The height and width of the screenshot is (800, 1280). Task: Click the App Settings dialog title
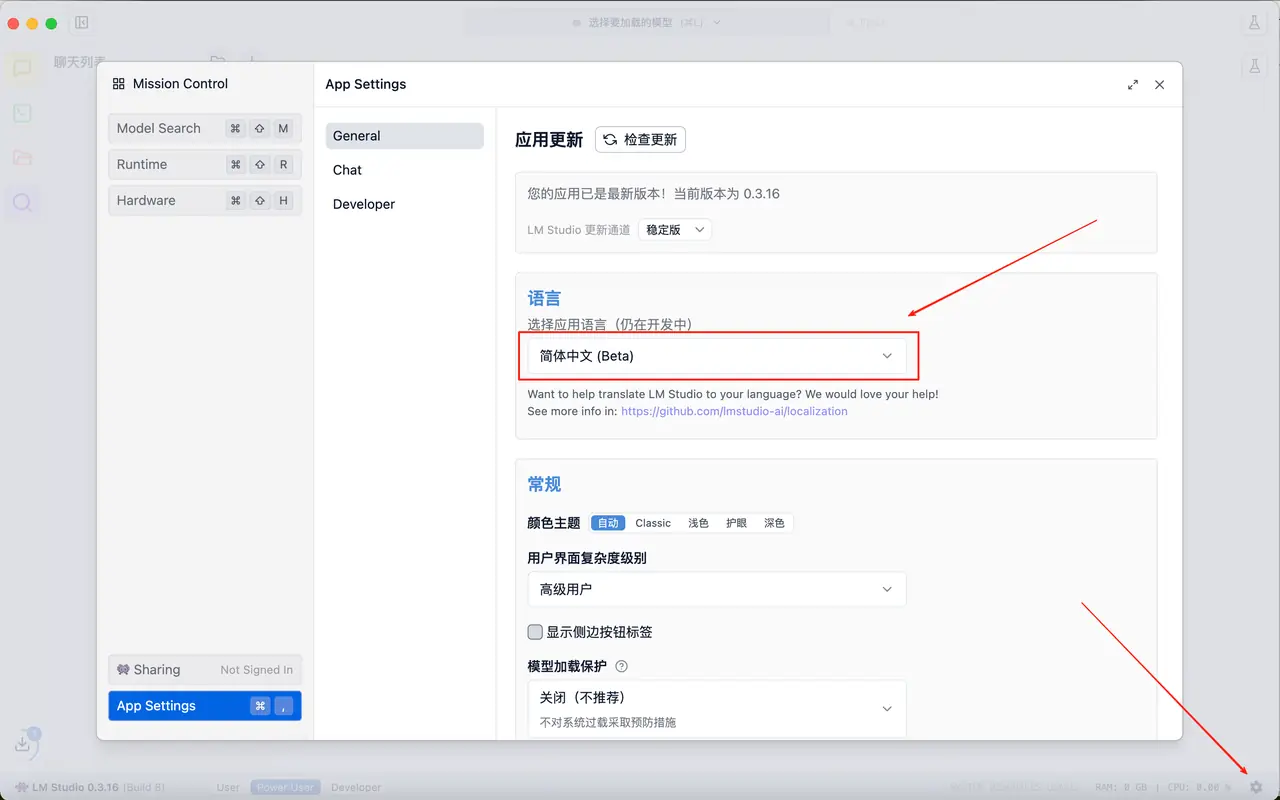pyautogui.click(x=366, y=84)
